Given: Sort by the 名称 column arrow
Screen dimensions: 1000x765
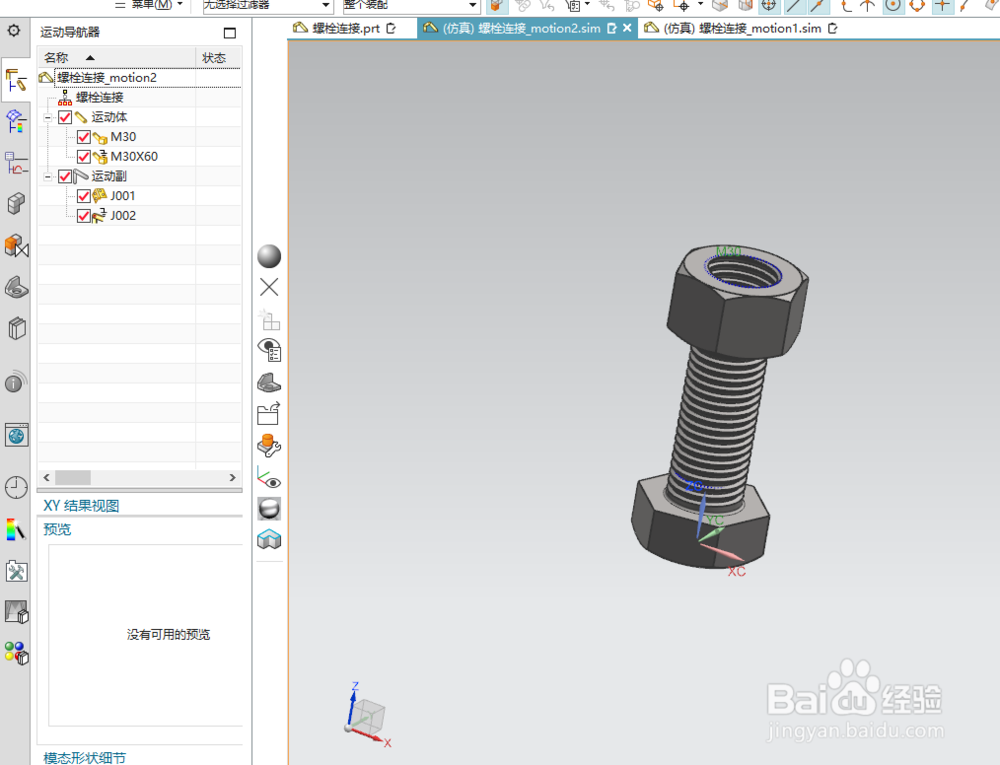Looking at the screenshot, I should [x=90, y=58].
